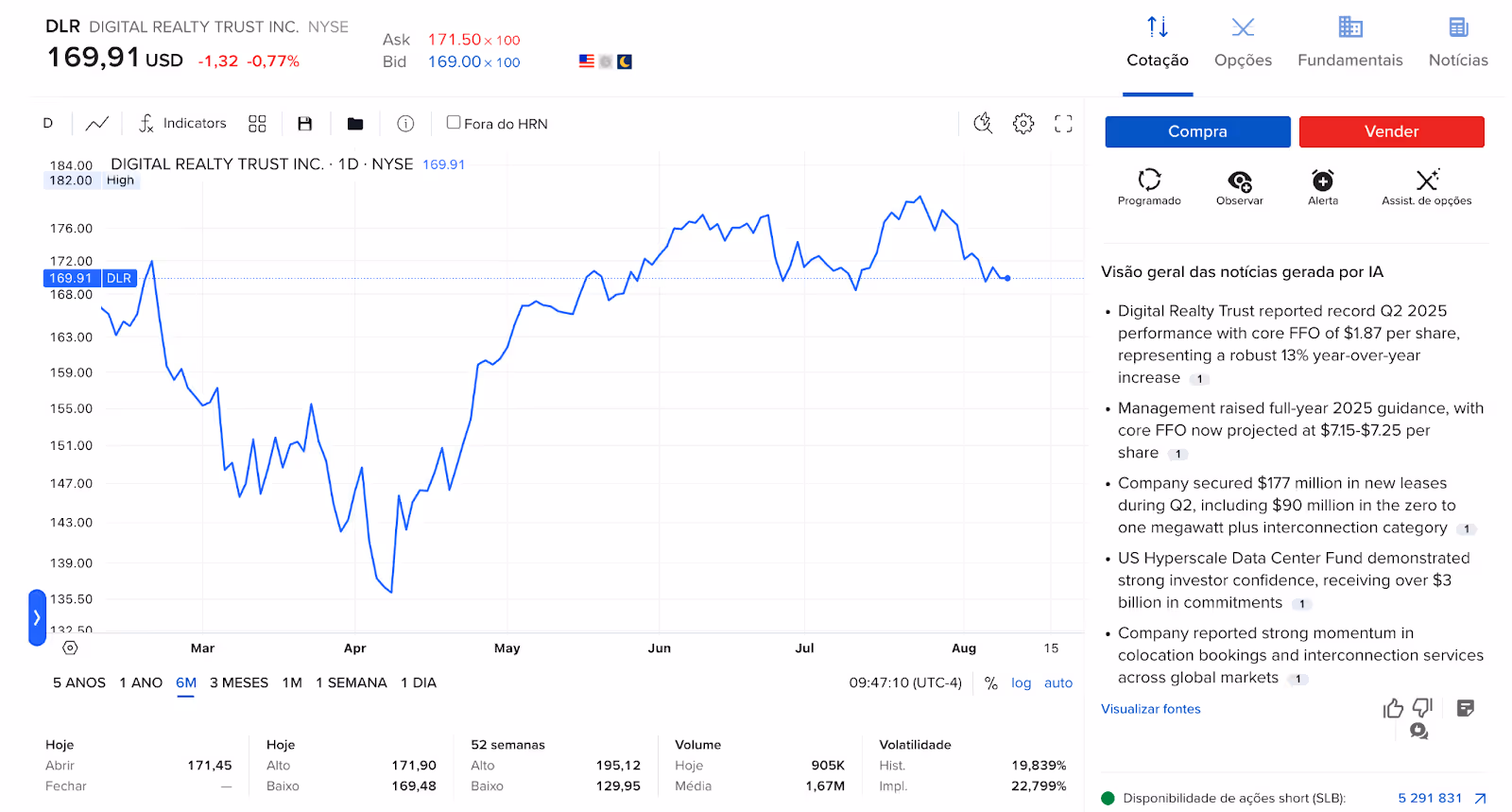The image size is (1512, 812).
Task: Click the last price point on the line
Action: click(x=1007, y=278)
